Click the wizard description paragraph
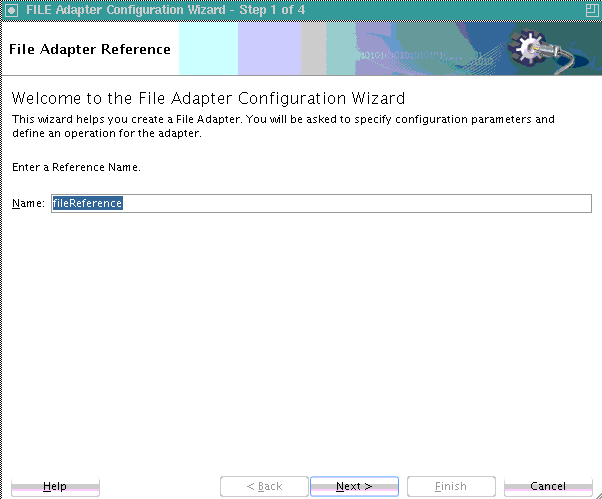602x499 pixels. click(x=282, y=126)
